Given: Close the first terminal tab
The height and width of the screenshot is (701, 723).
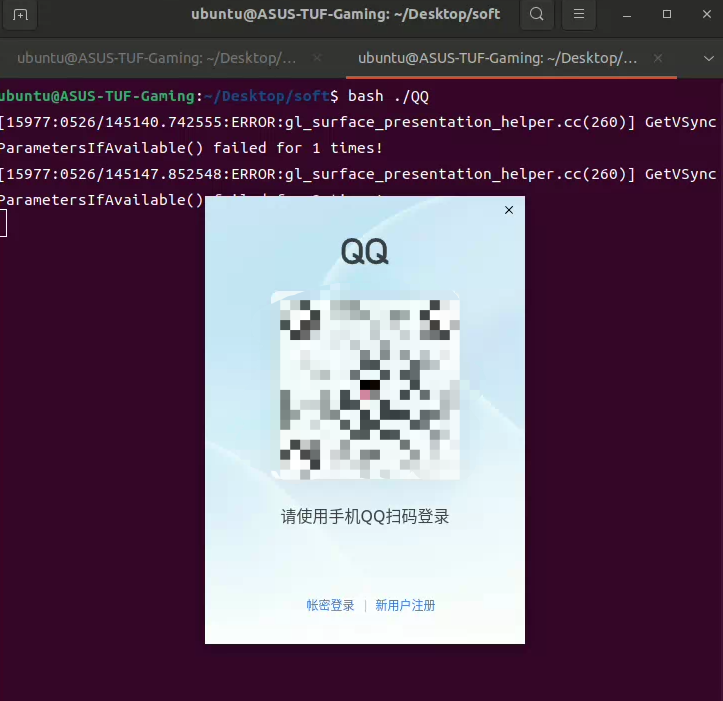Looking at the screenshot, I should click(x=317, y=58).
